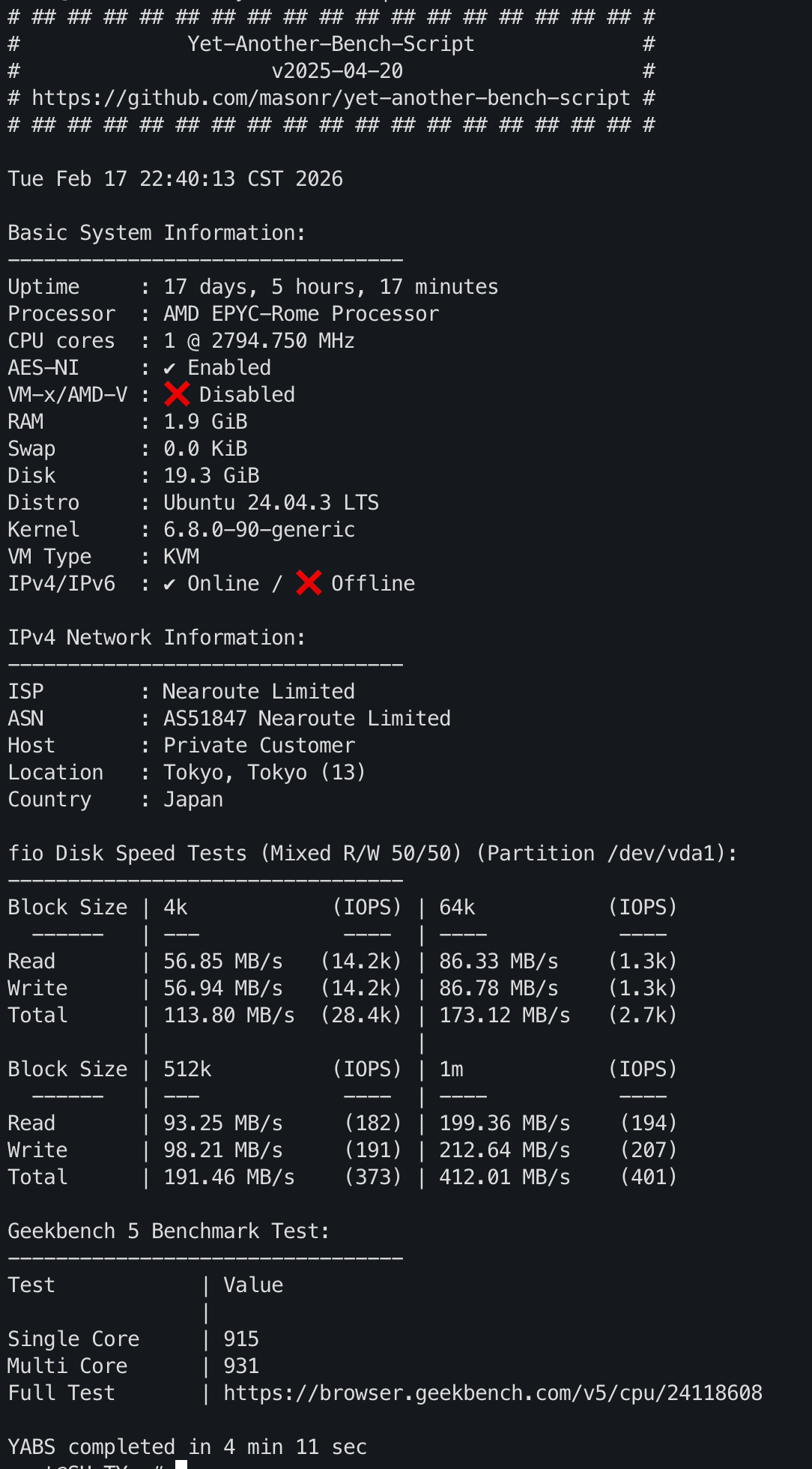Click the AMD EPYC-Rome Processor text
The width and height of the screenshot is (812, 1469).
tap(301, 314)
